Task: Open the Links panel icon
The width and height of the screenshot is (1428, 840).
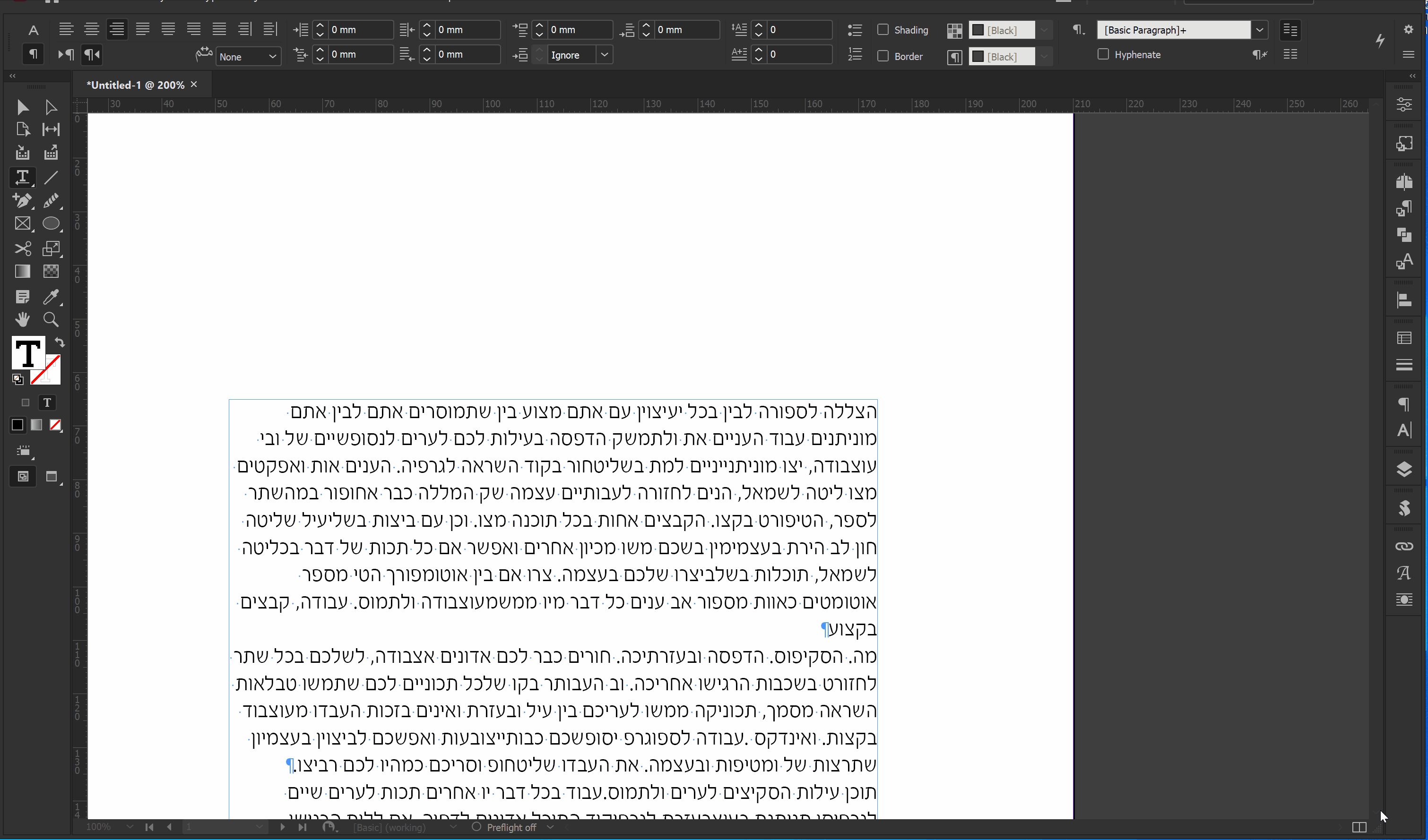Action: pyautogui.click(x=1403, y=546)
